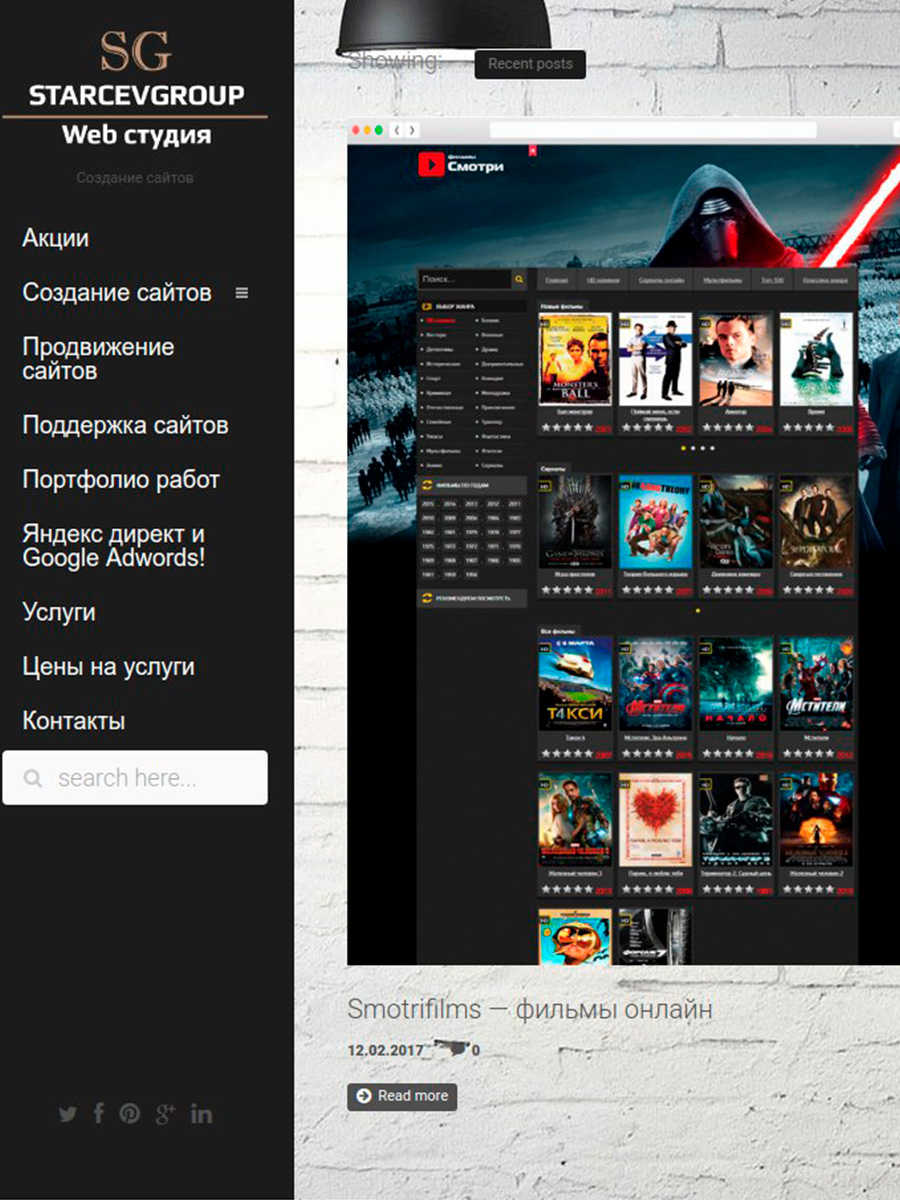
Task: Open the Recent posts filter dropdown
Action: [530, 64]
